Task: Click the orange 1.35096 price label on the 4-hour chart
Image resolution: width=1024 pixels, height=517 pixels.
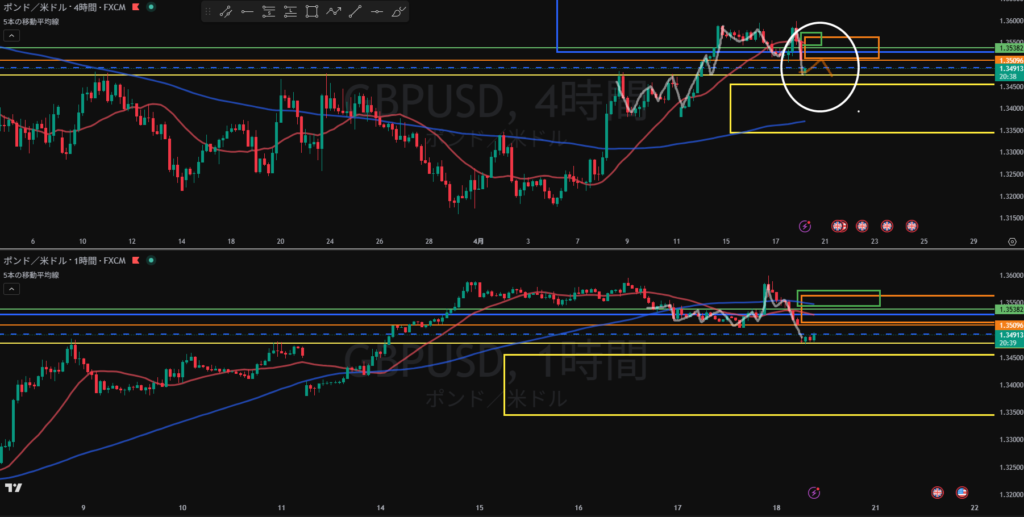Action: point(1008,61)
